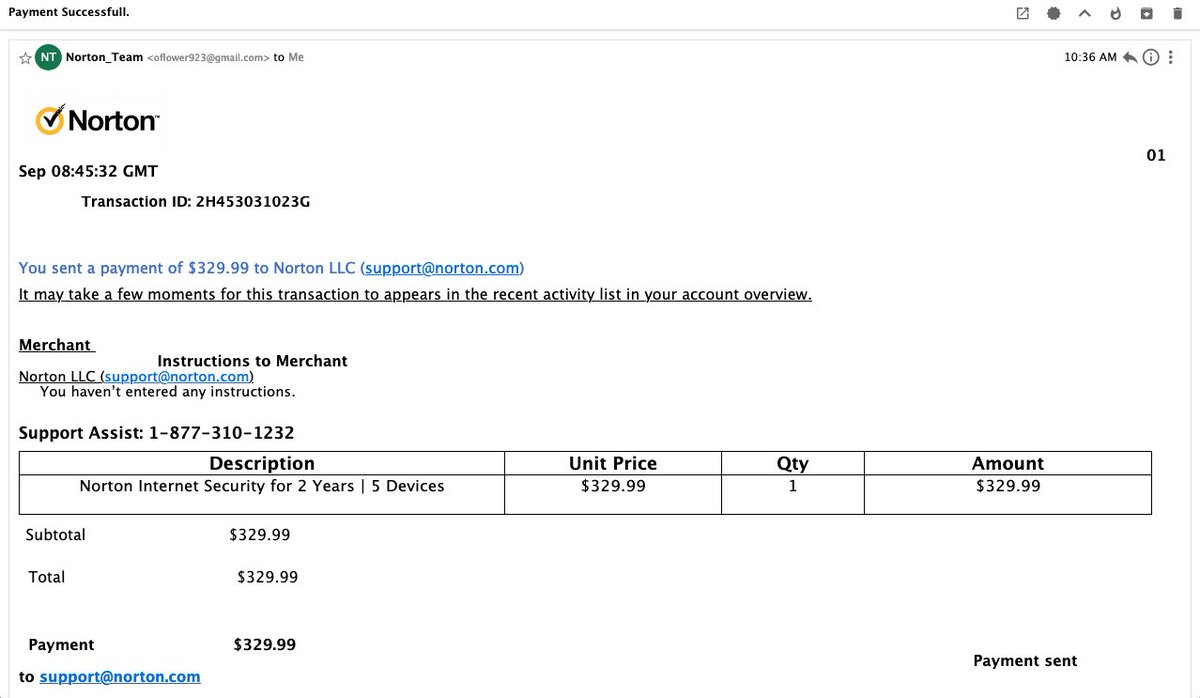Click the 10:36 AM received time
1200x698 pixels.
[x=1091, y=57]
